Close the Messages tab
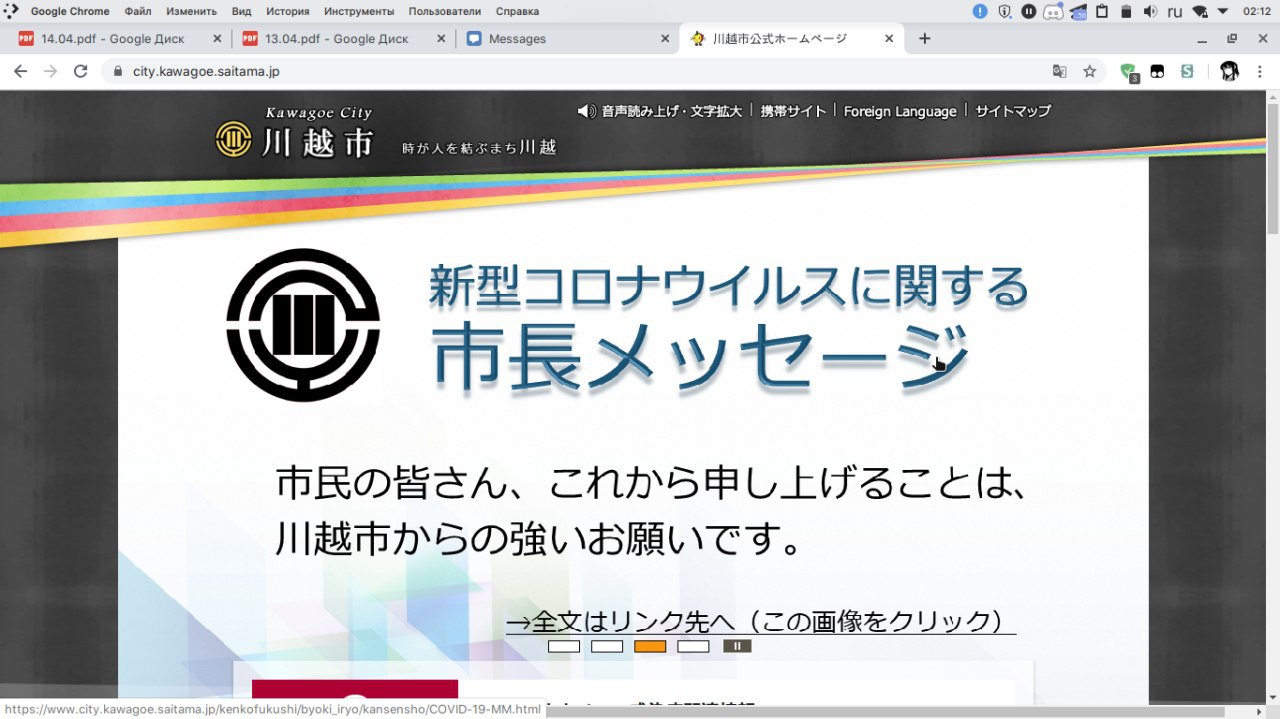Image resolution: width=1280 pixels, height=719 pixels. coord(666,39)
